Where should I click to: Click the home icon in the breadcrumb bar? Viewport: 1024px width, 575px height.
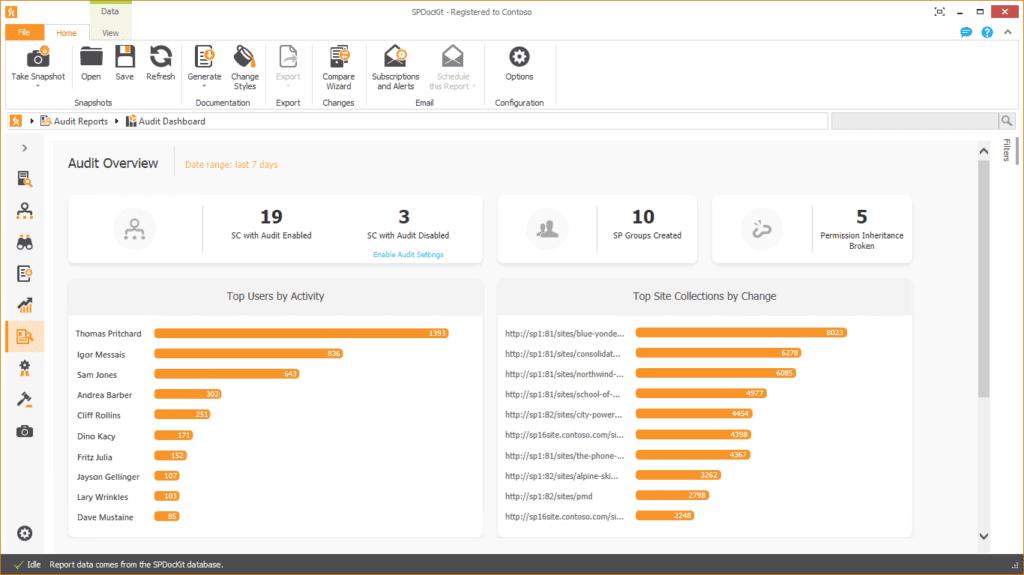point(16,121)
